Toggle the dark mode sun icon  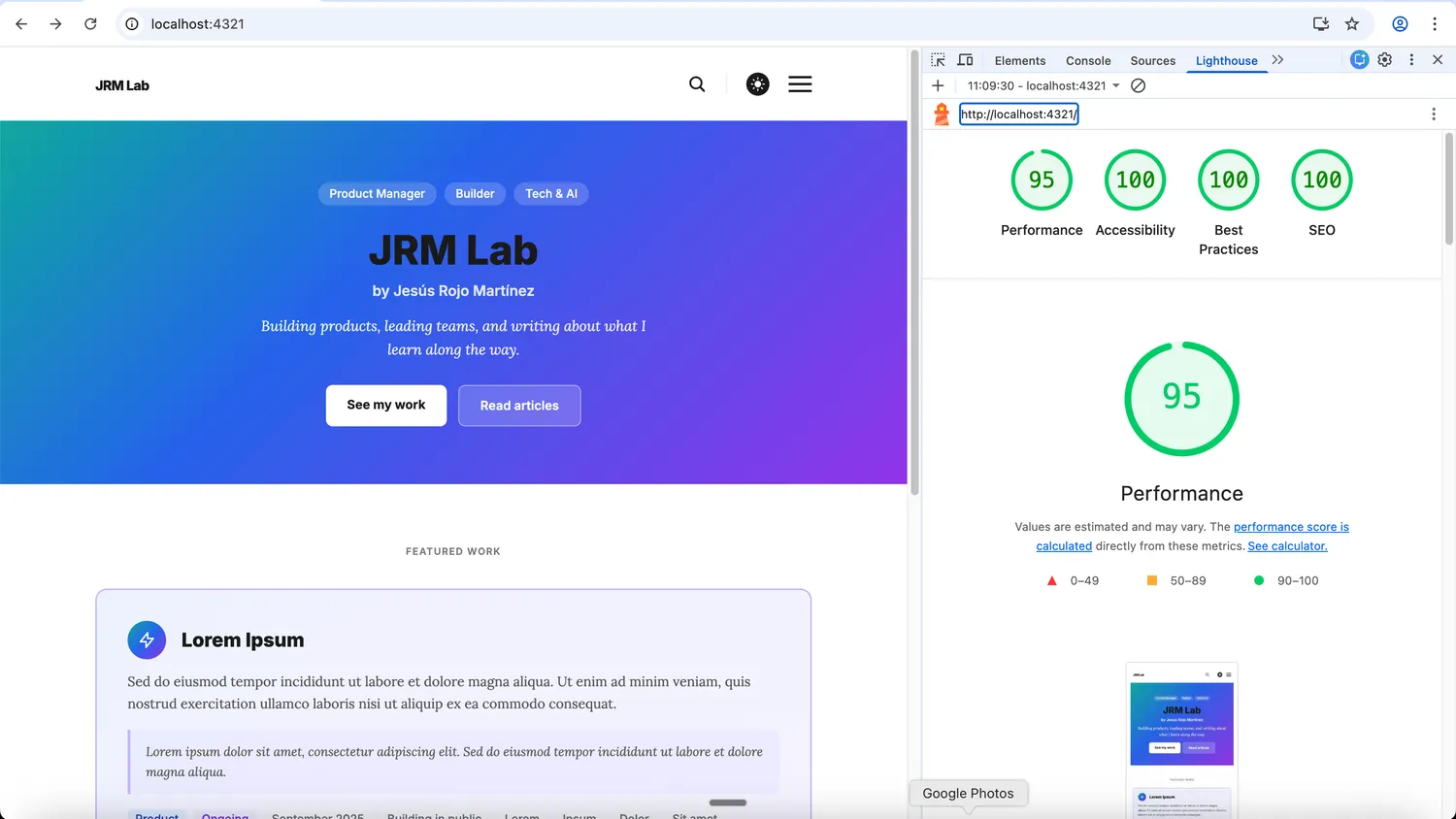pos(757,83)
